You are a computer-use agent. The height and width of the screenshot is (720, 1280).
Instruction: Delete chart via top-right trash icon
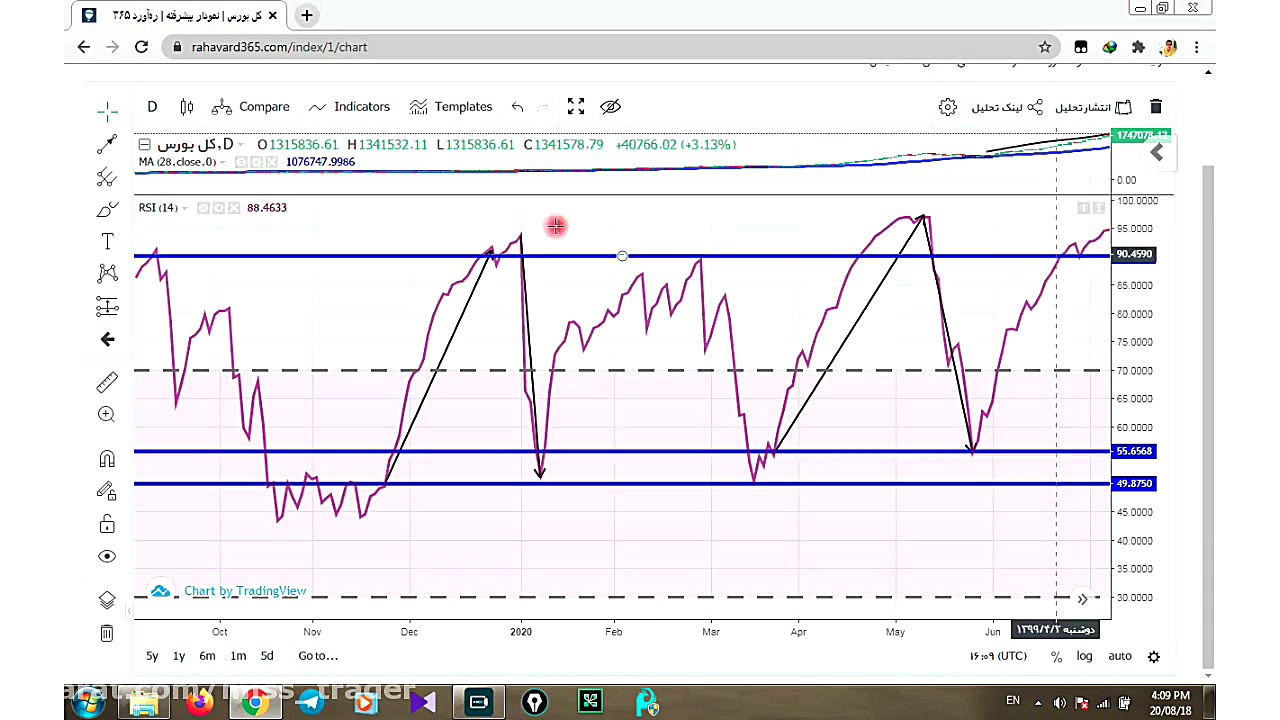point(1156,107)
